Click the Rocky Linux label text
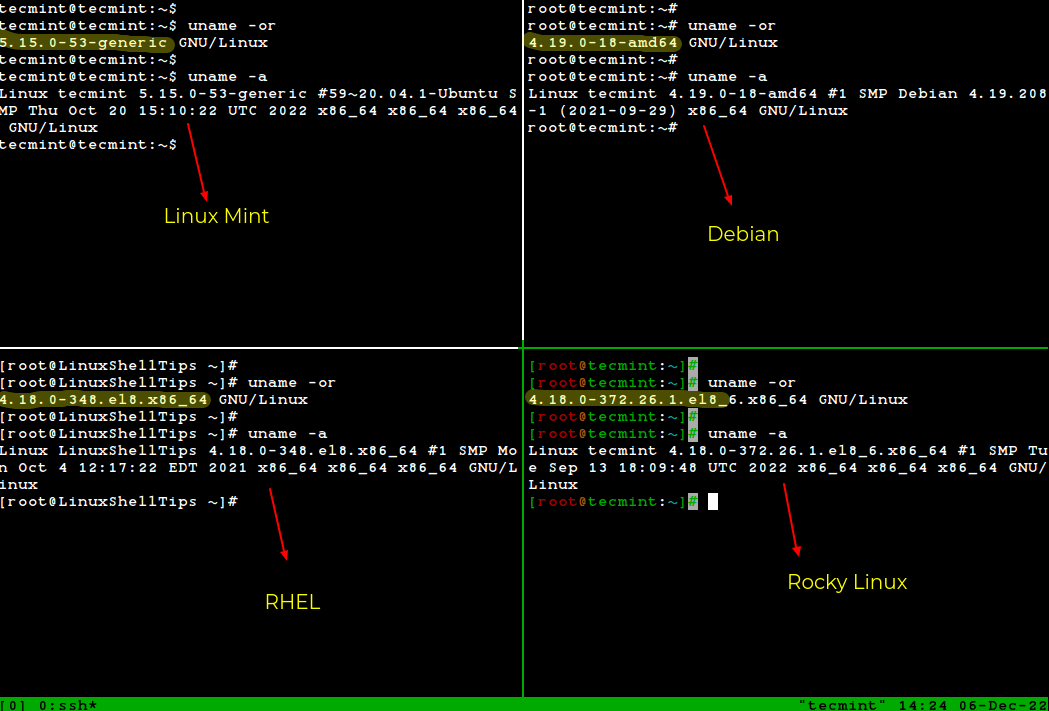Screen dimensions: 1049x711 tap(847, 582)
